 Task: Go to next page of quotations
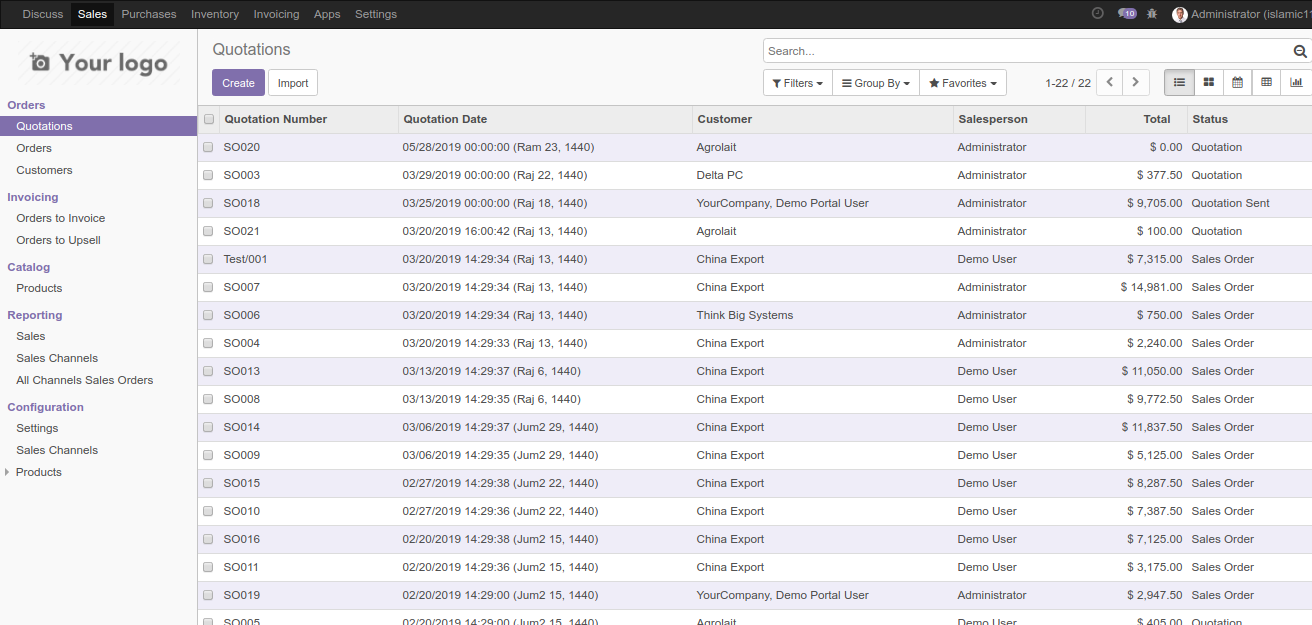pos(1135,83)
